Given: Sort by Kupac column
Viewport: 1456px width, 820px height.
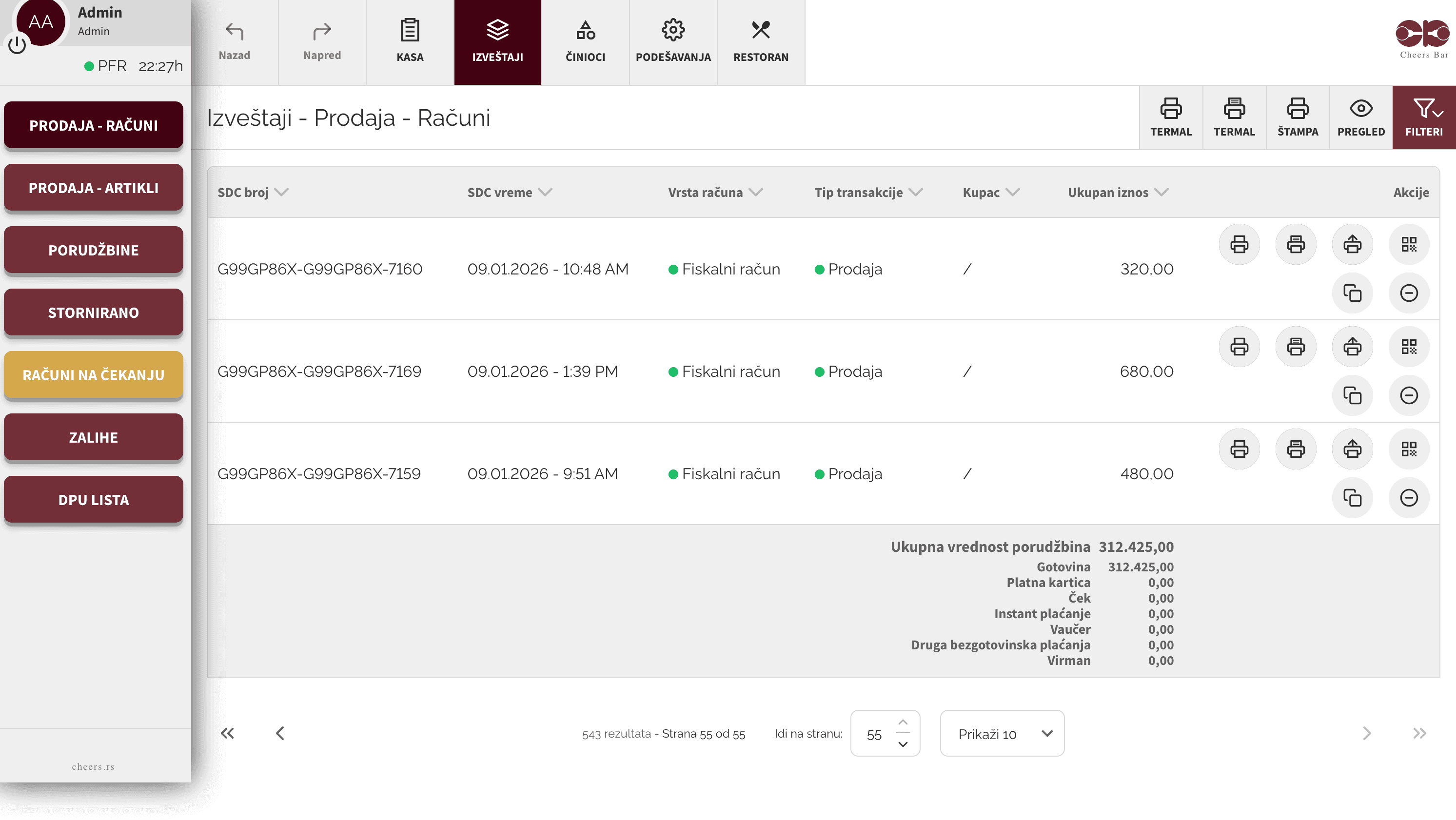Looking at the screenshot, I should click(x=991, y=192).
